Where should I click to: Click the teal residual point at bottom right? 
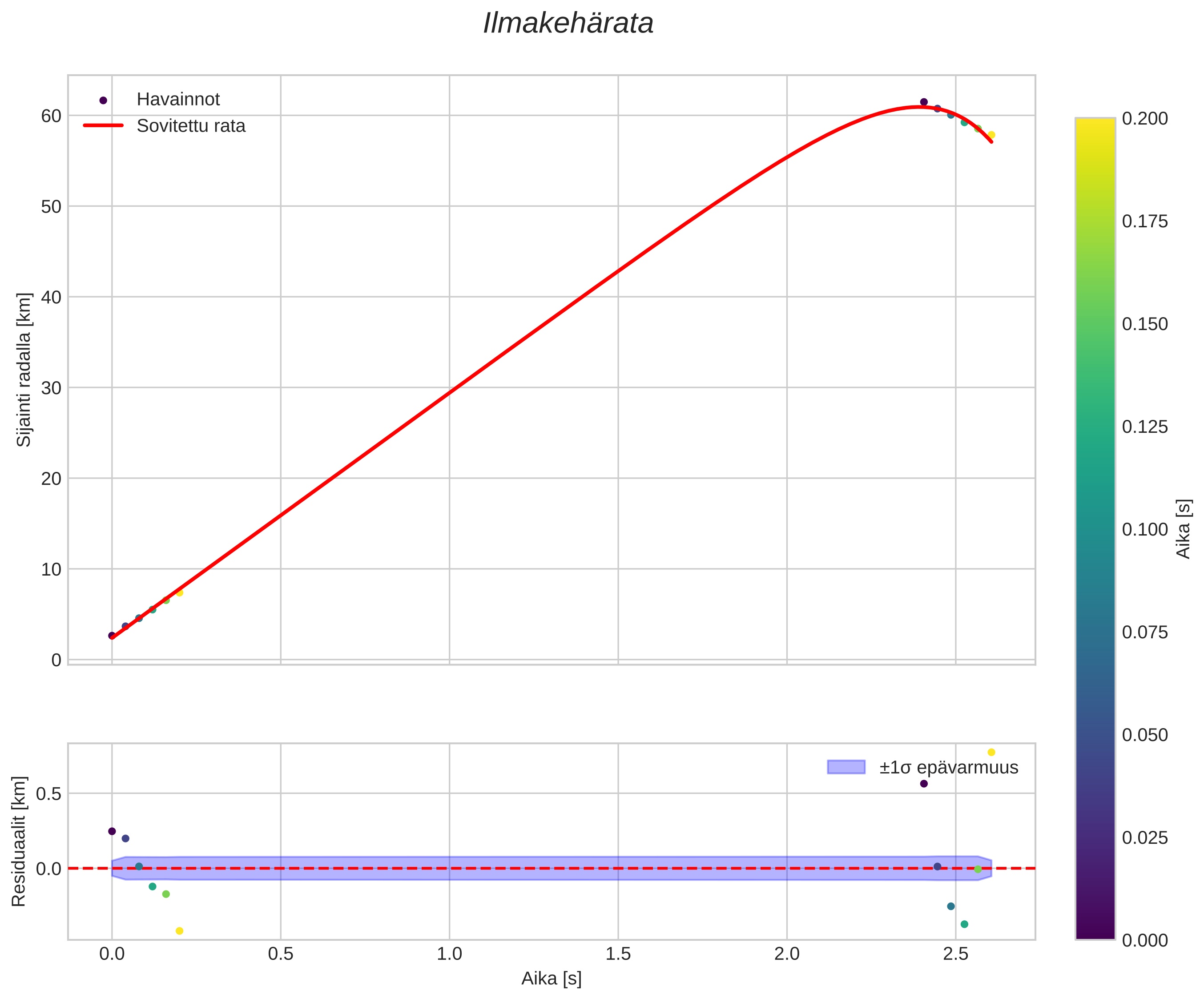[x=964, y=924]
